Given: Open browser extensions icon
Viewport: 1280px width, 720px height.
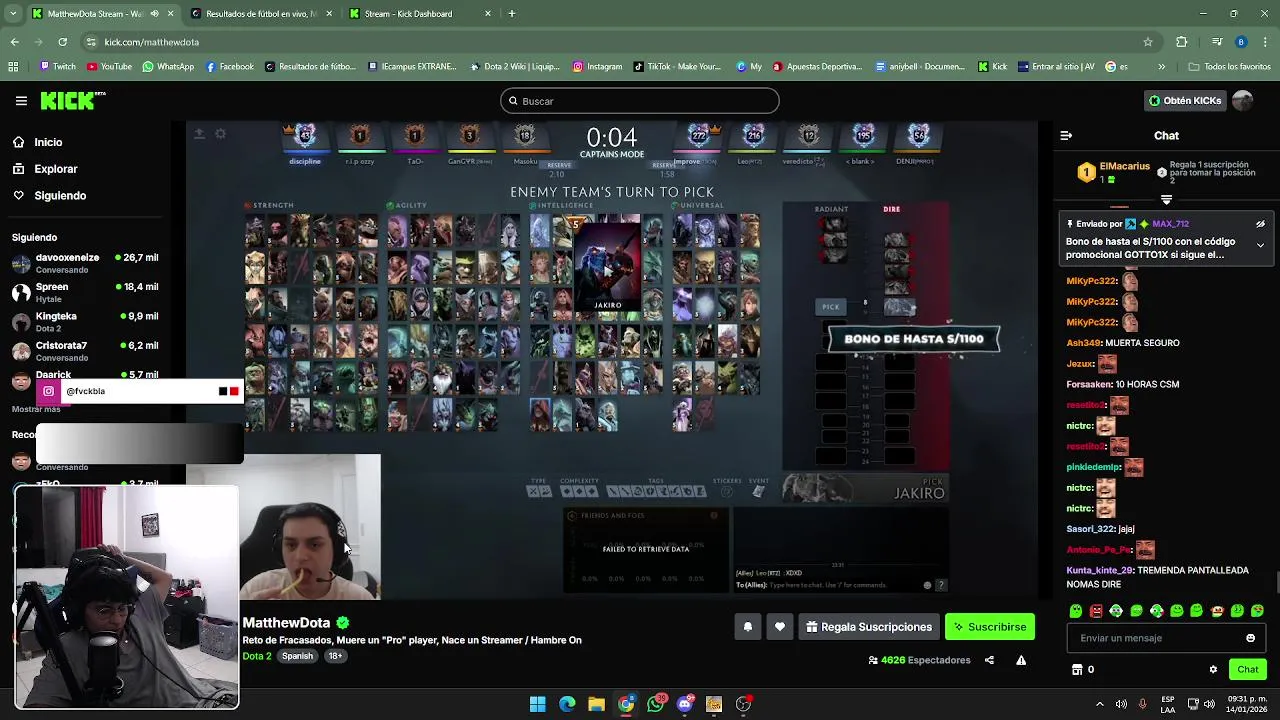Looking at the screenshot, I should 1182,42.
